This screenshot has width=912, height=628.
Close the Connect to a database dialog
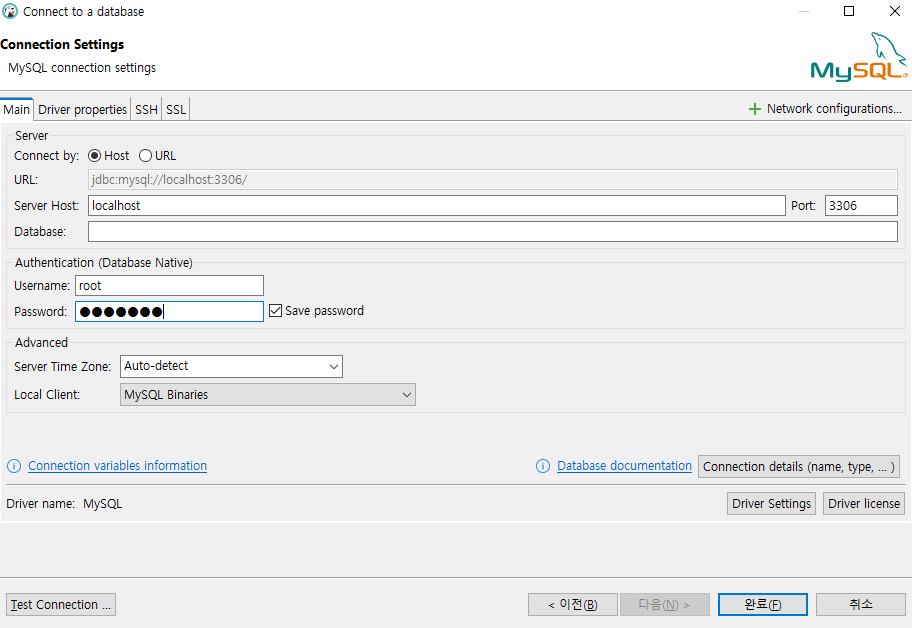point(895,11)
